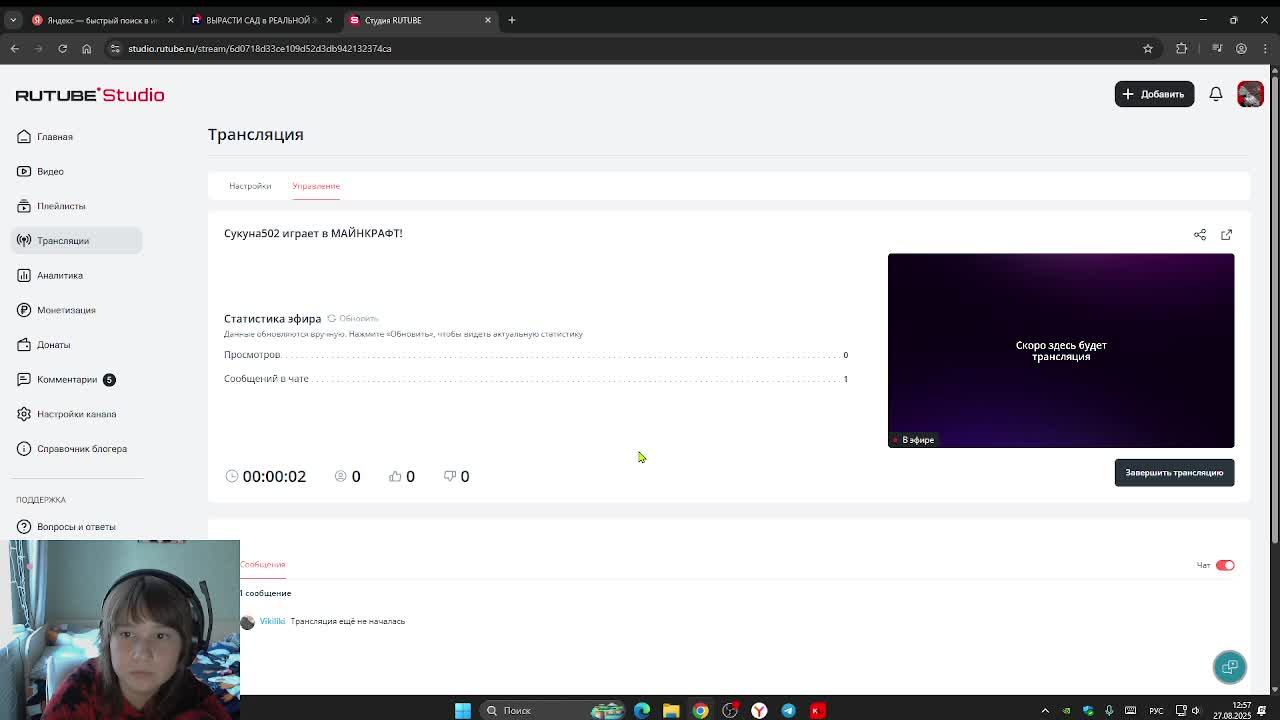This screenshot has width=1280, height=720.
Task: Click the message 'Трансляция ещё не началась'
Action: click(x=348, y=622)
